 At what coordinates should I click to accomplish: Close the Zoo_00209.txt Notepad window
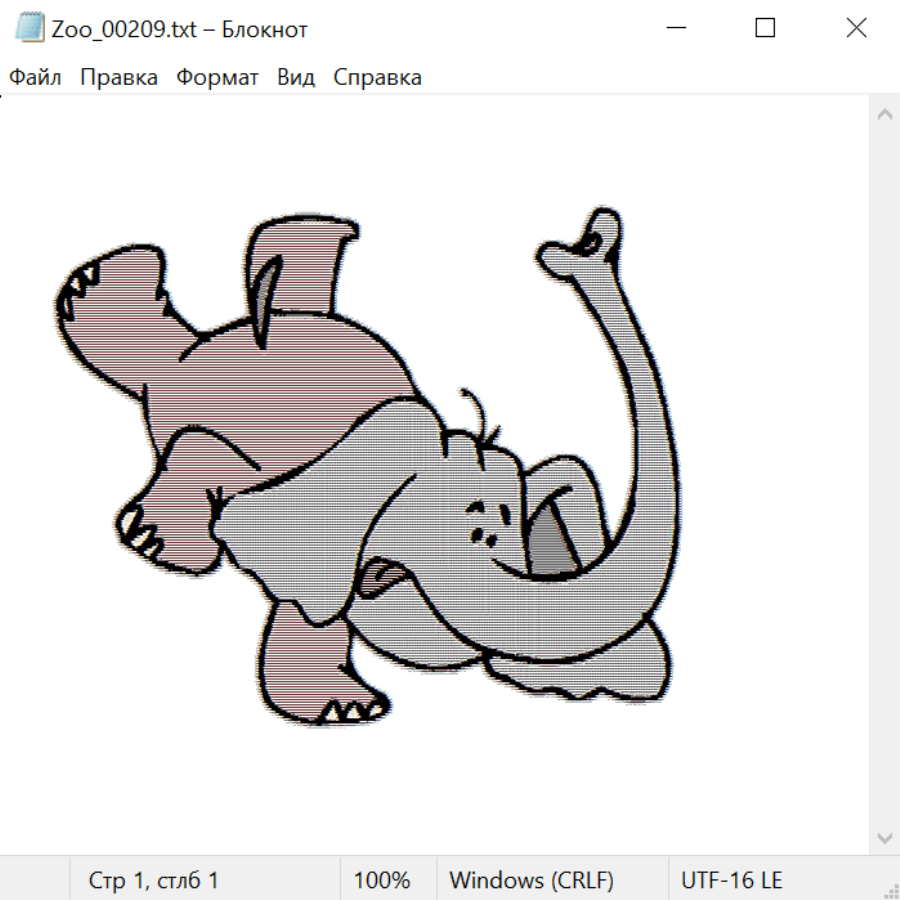click(856, 28)
